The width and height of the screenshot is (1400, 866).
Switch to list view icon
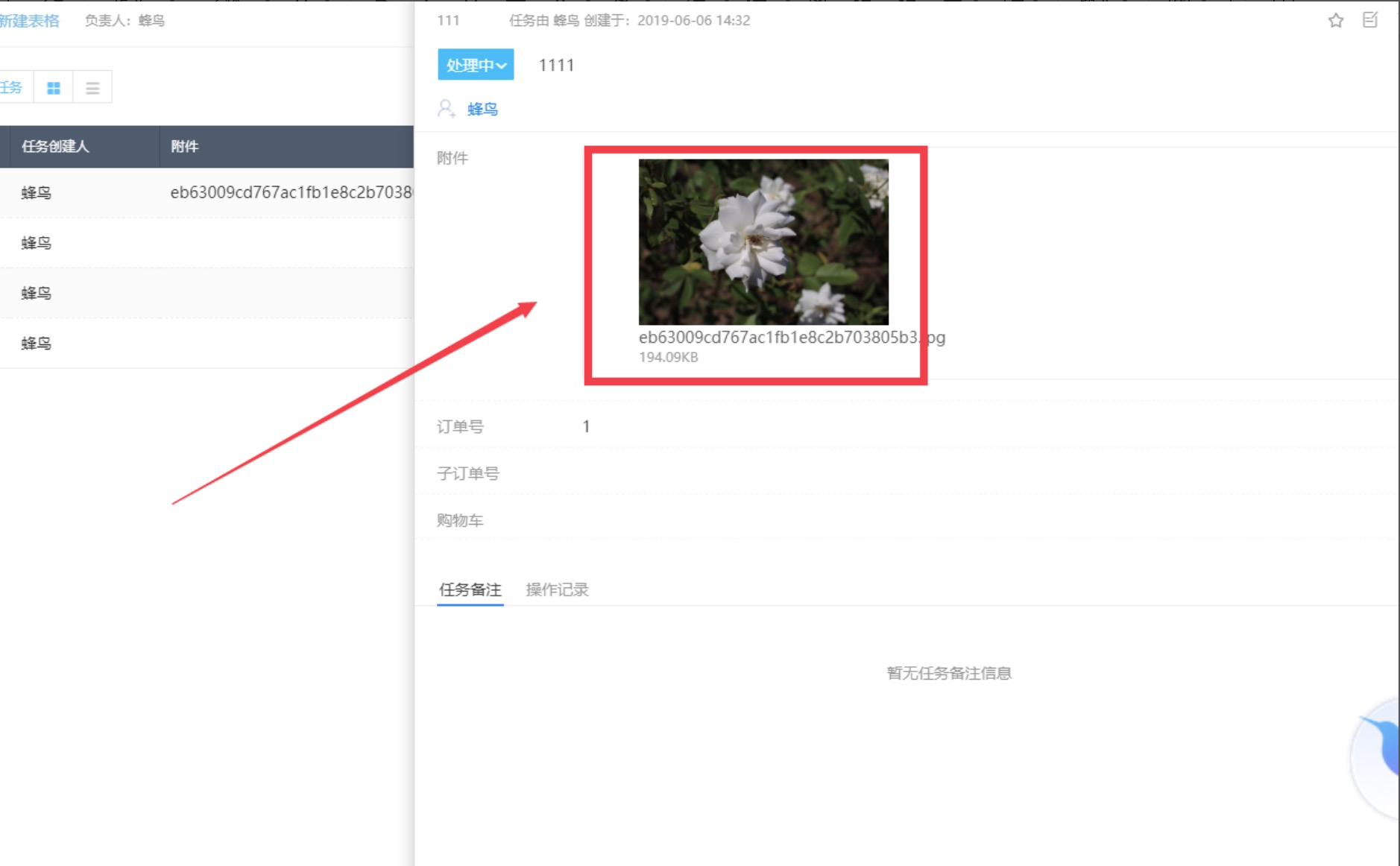click(x=92, y=88)
